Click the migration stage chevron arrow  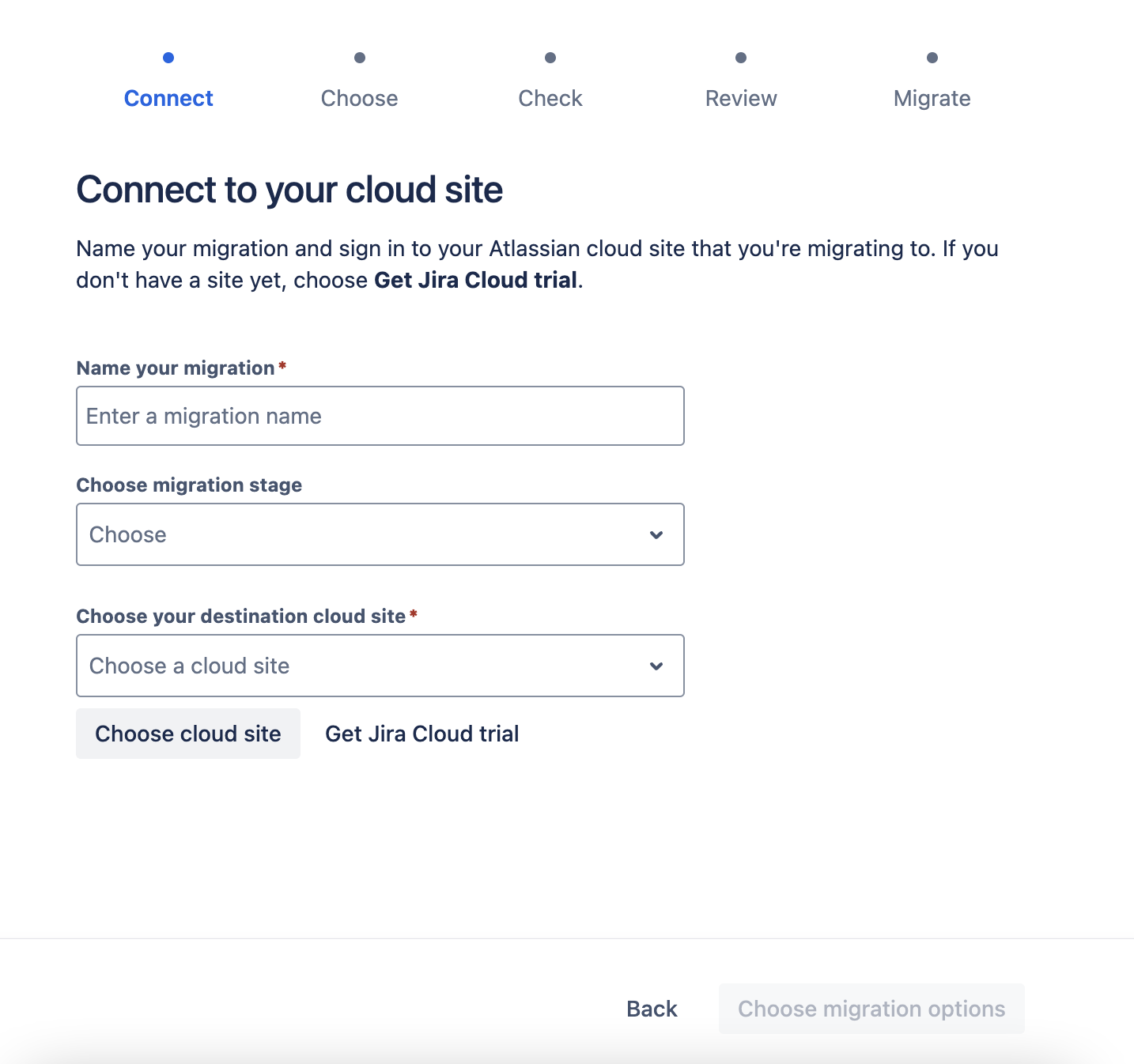[656, 535]
